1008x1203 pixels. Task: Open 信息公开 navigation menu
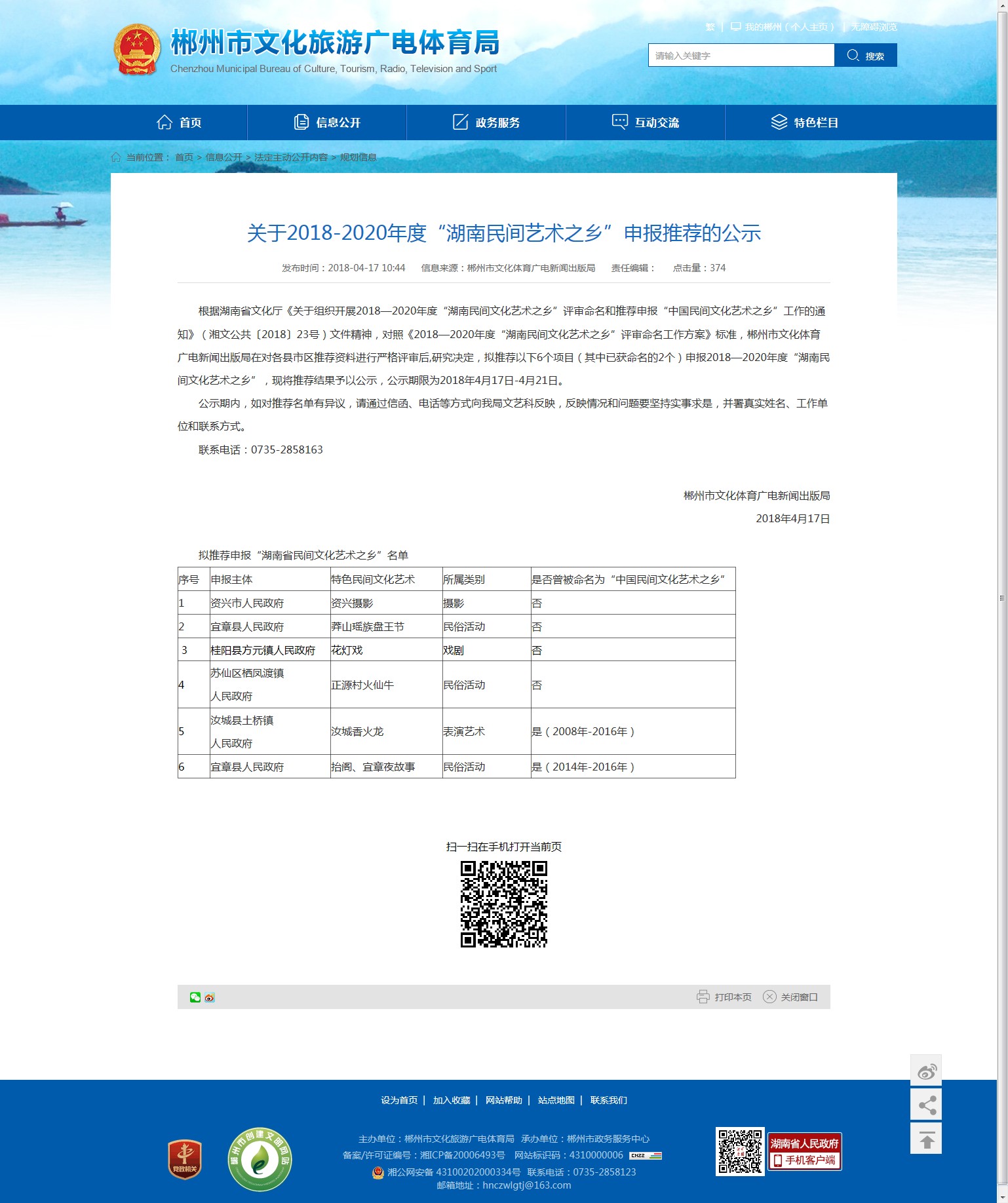coord(327,123)
